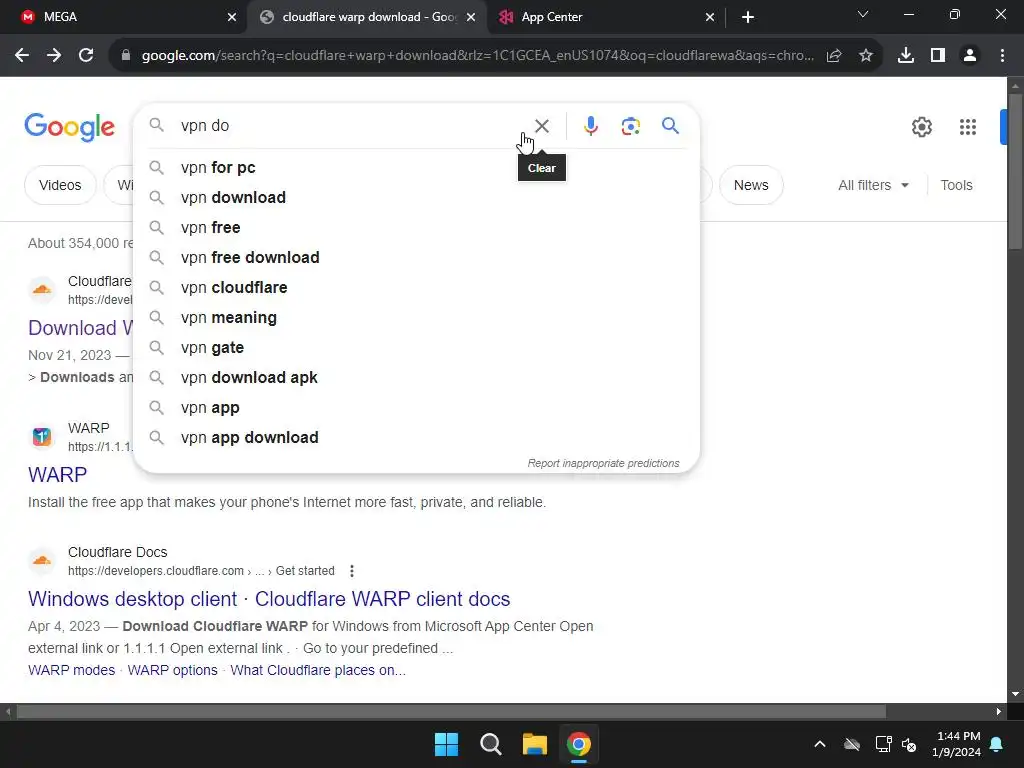Viewport: 1024px width, 768px height.
Task: Expand the All filters dropdown
Action: (873, 185)
